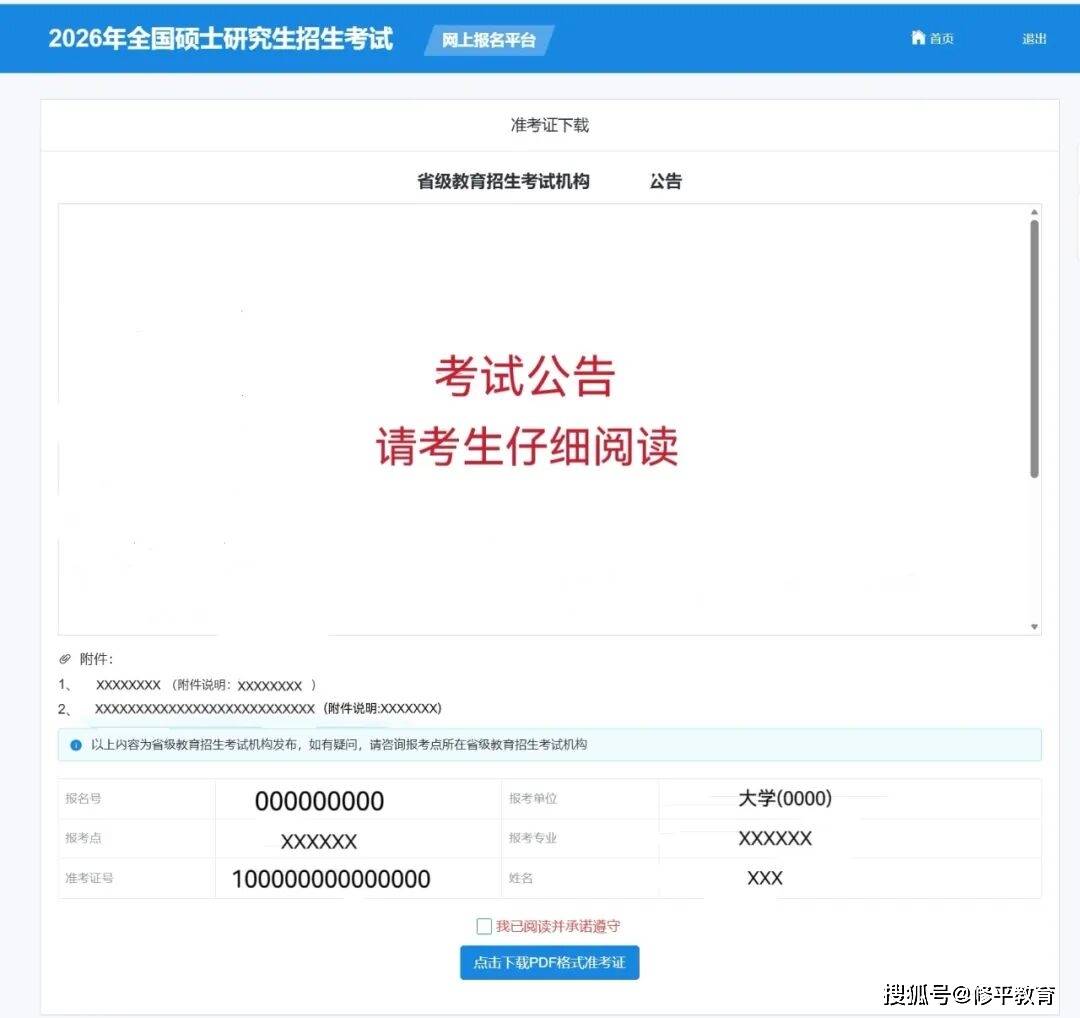Click the 报名号 value 000000000
The height and width of the screenshot is (1018, 1080).
[319, 801]
